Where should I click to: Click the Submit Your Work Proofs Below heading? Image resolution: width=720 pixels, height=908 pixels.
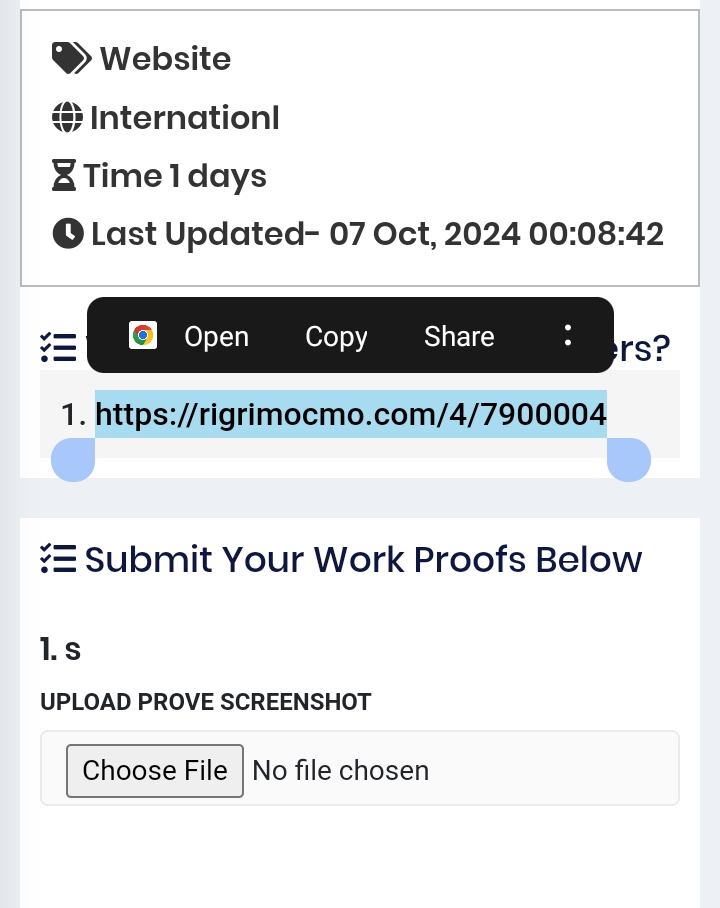(363, 559)
